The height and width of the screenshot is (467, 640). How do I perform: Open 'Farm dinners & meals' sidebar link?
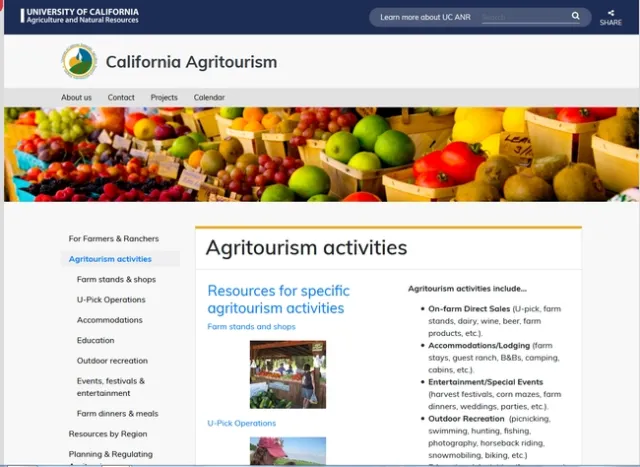click(x=118, y=414)
